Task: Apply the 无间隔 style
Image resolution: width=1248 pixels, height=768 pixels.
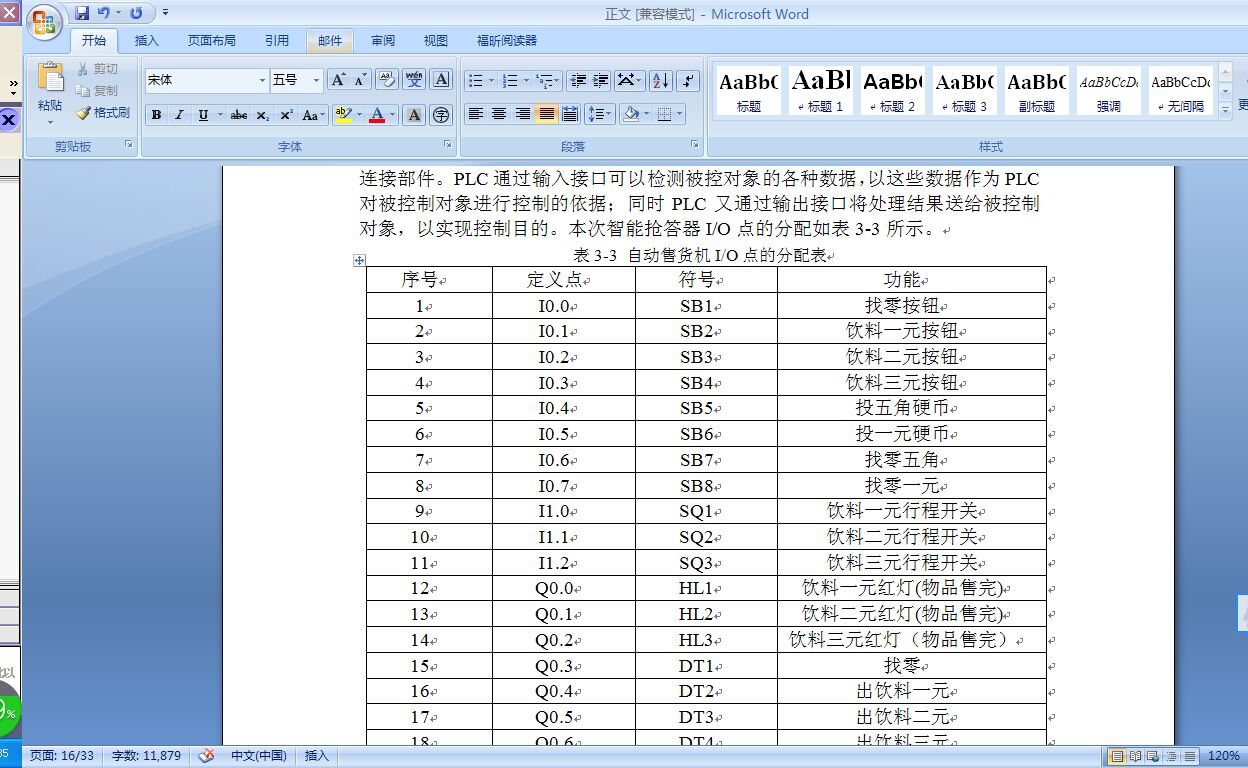Action: pyautogui.click(x=1181, y=91)
